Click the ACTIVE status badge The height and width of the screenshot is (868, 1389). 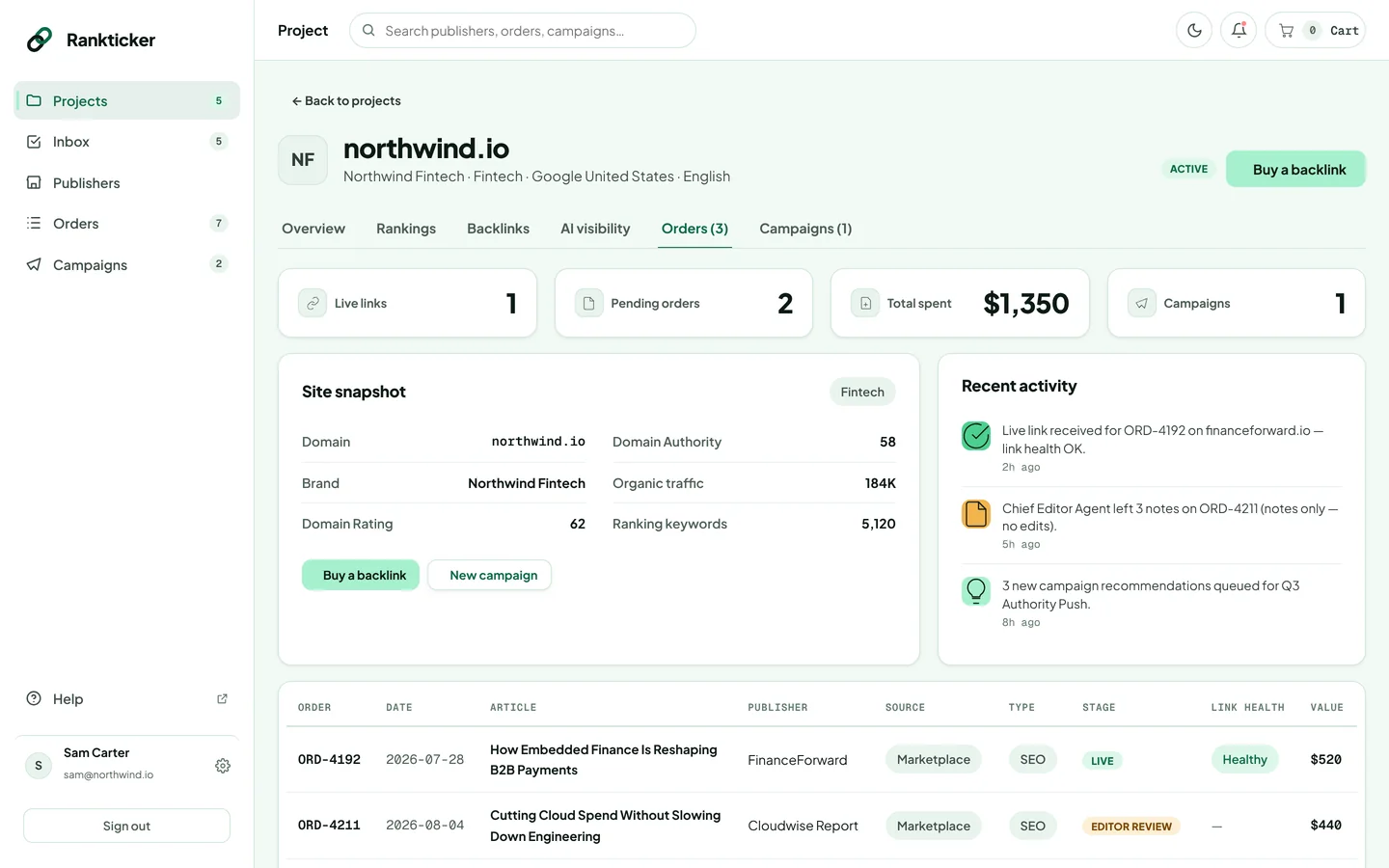coord(1188,169)
